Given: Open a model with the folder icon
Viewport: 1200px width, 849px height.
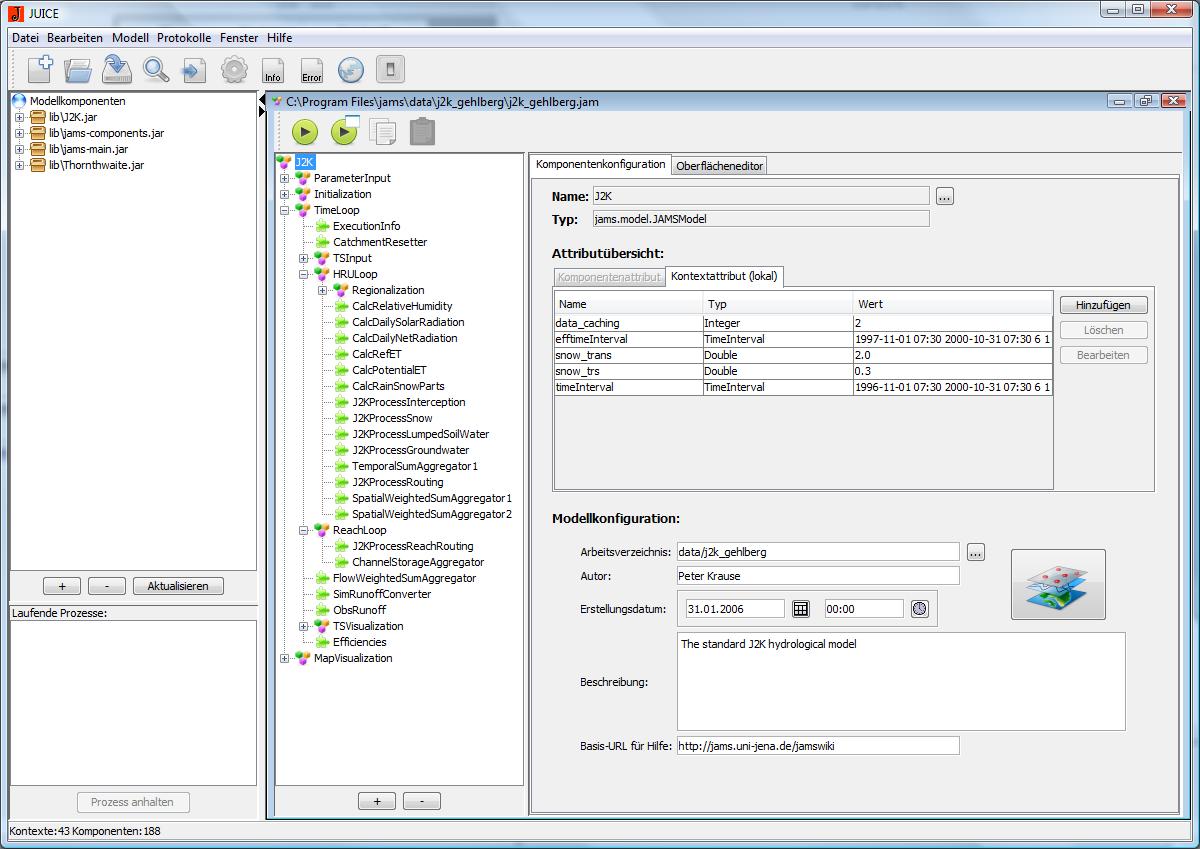Looking at the screenshot, I should click(78, 70).
